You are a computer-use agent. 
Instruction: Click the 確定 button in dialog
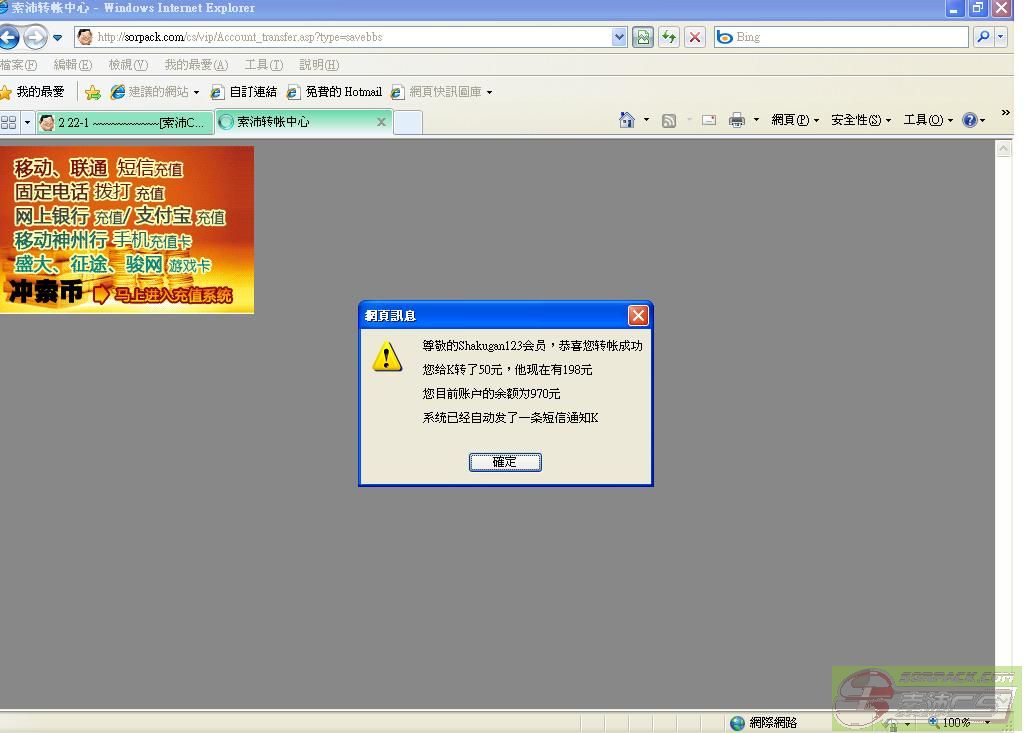505,462
